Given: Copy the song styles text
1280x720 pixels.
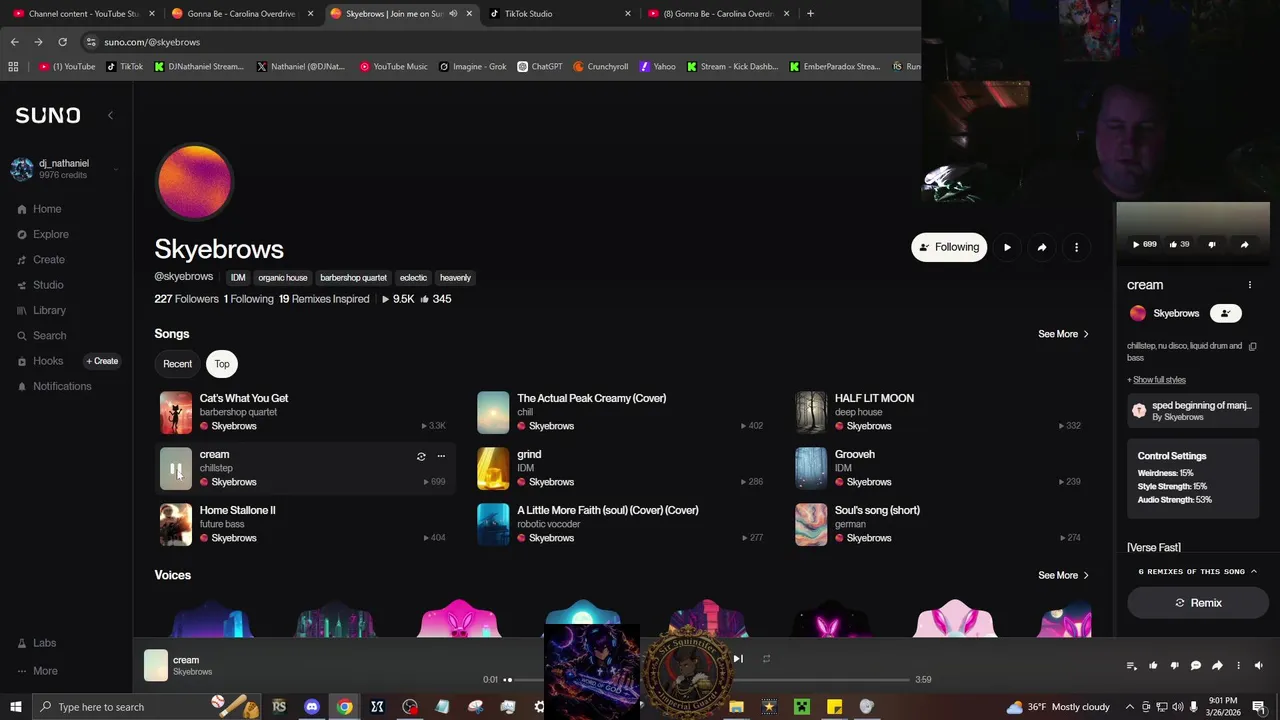Looking at the screenshot, I should coord(1252,346).
